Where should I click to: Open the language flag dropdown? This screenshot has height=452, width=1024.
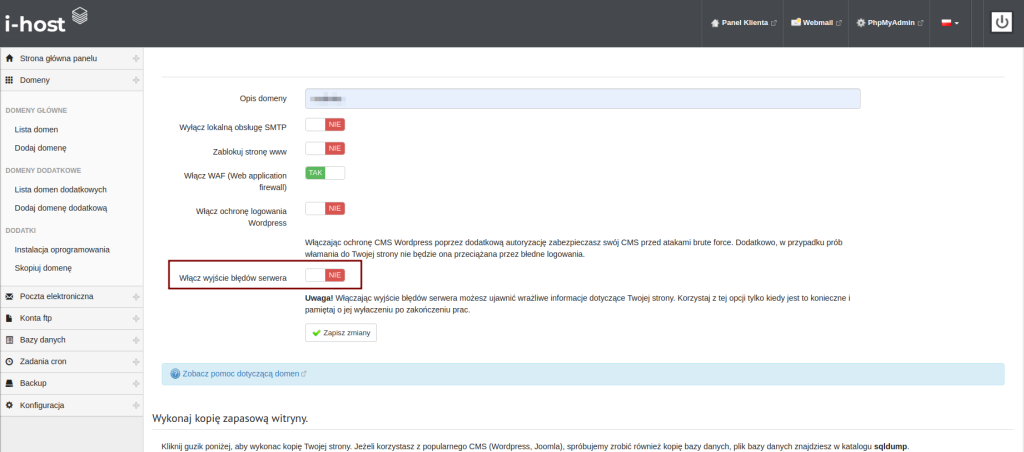949,22
